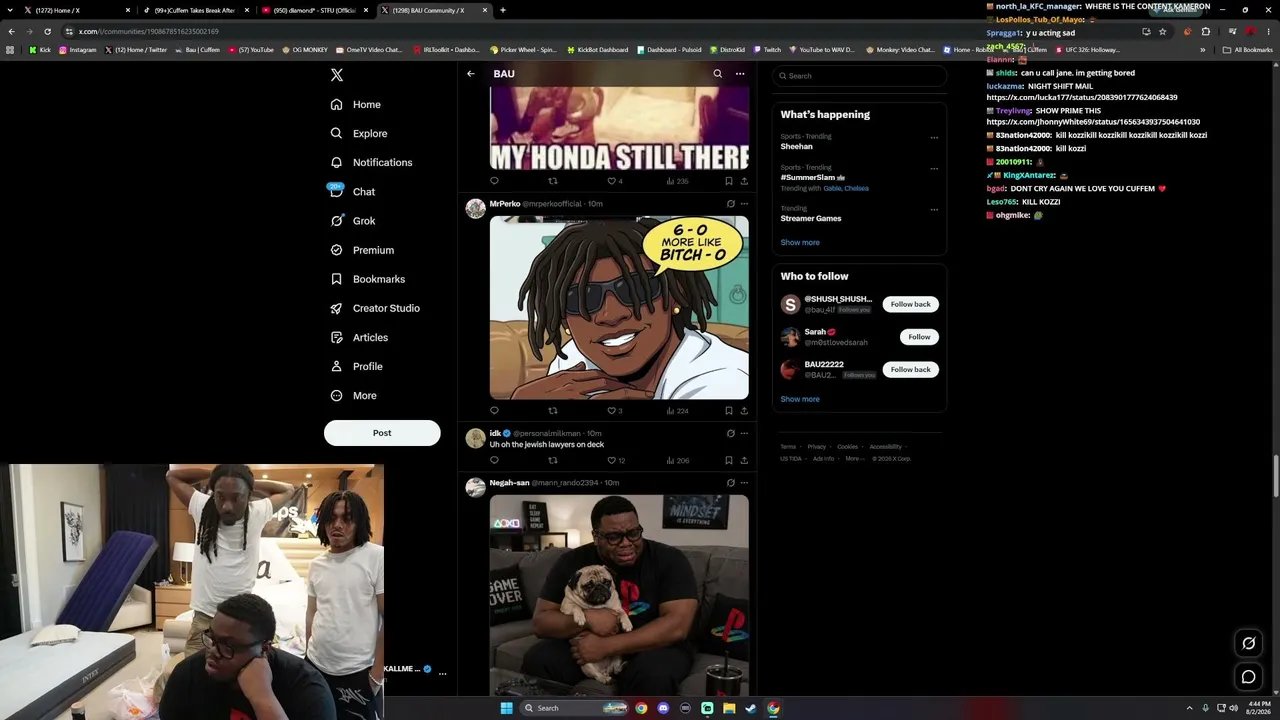Share MrPerko's cartoon post

[744, 411]
